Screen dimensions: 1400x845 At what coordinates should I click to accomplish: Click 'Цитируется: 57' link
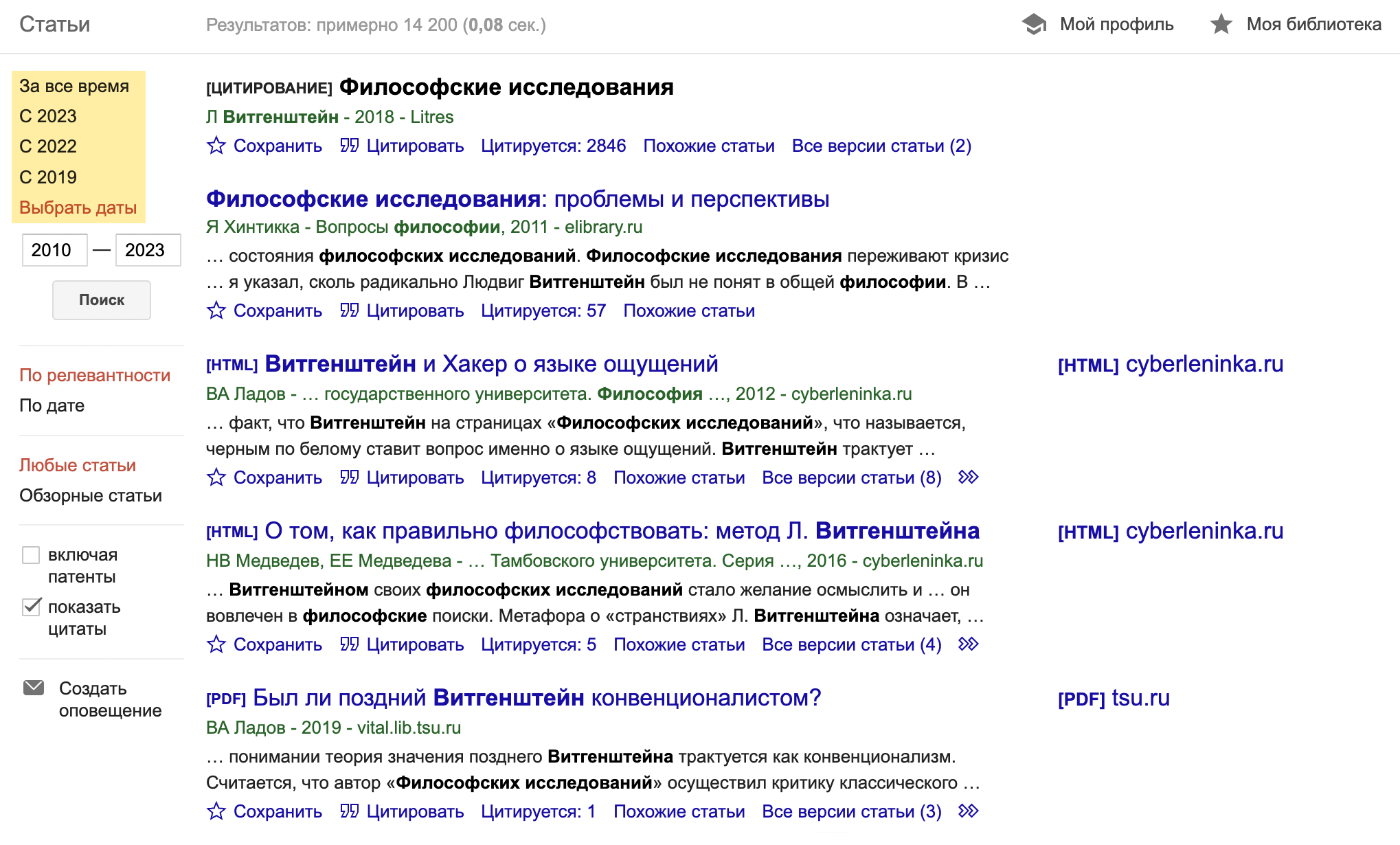tap(543, 311)
